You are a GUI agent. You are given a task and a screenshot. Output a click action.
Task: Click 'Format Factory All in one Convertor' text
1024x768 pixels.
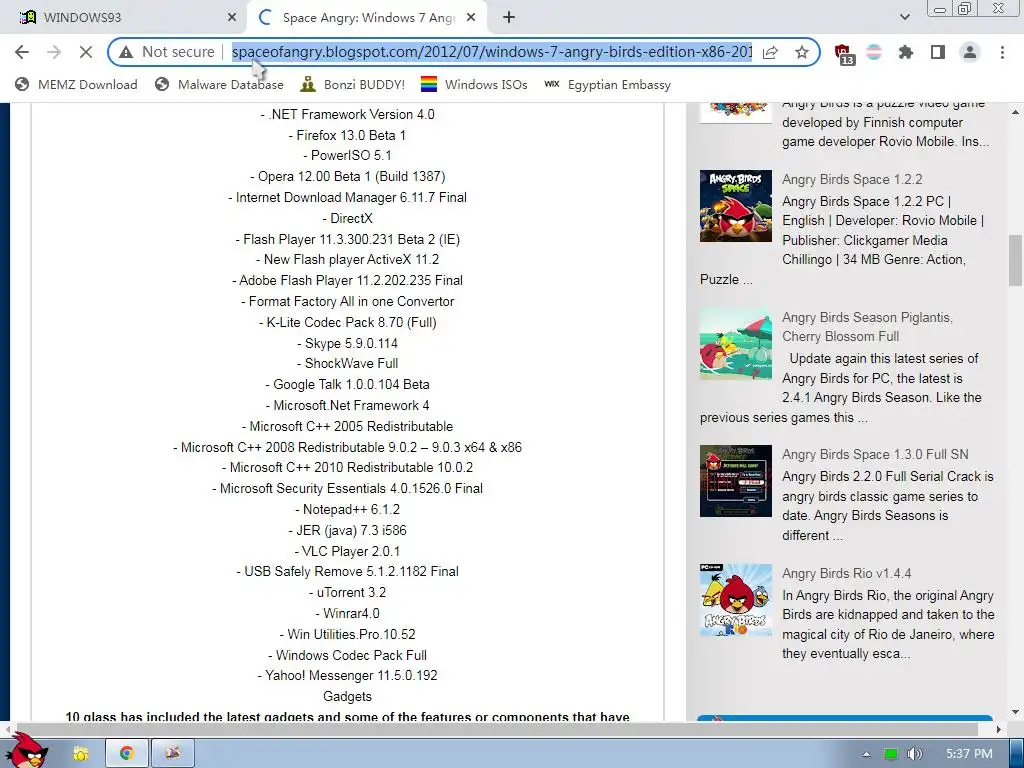coord(351,301)
